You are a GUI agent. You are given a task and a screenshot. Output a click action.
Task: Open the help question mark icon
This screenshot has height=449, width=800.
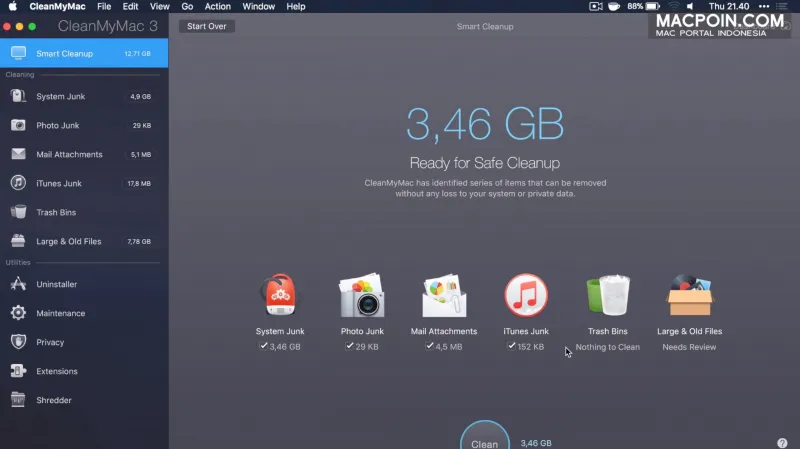782,443
